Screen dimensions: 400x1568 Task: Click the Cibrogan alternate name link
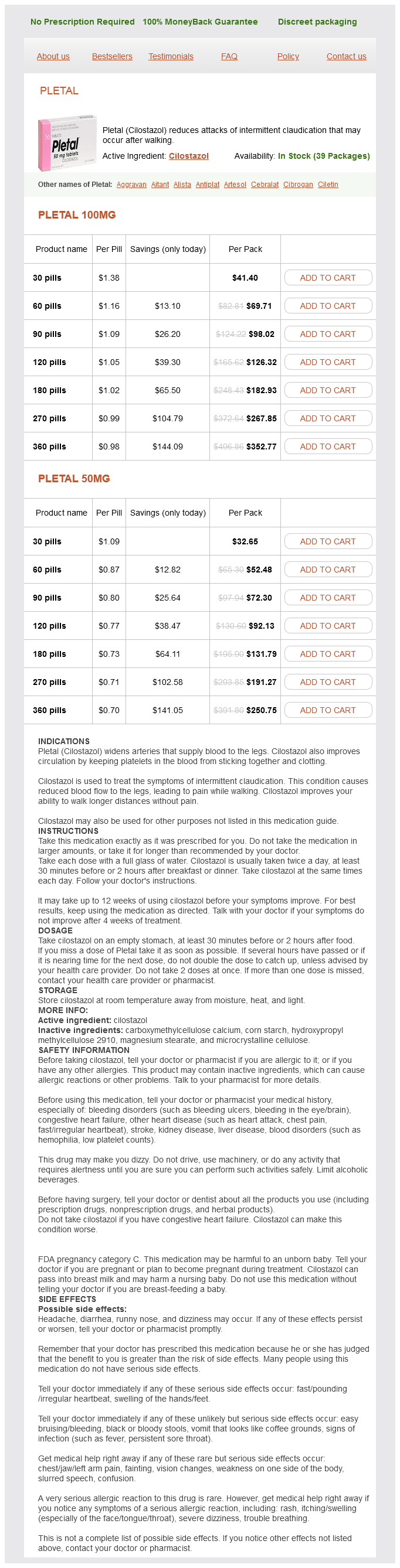coord(298,185)
